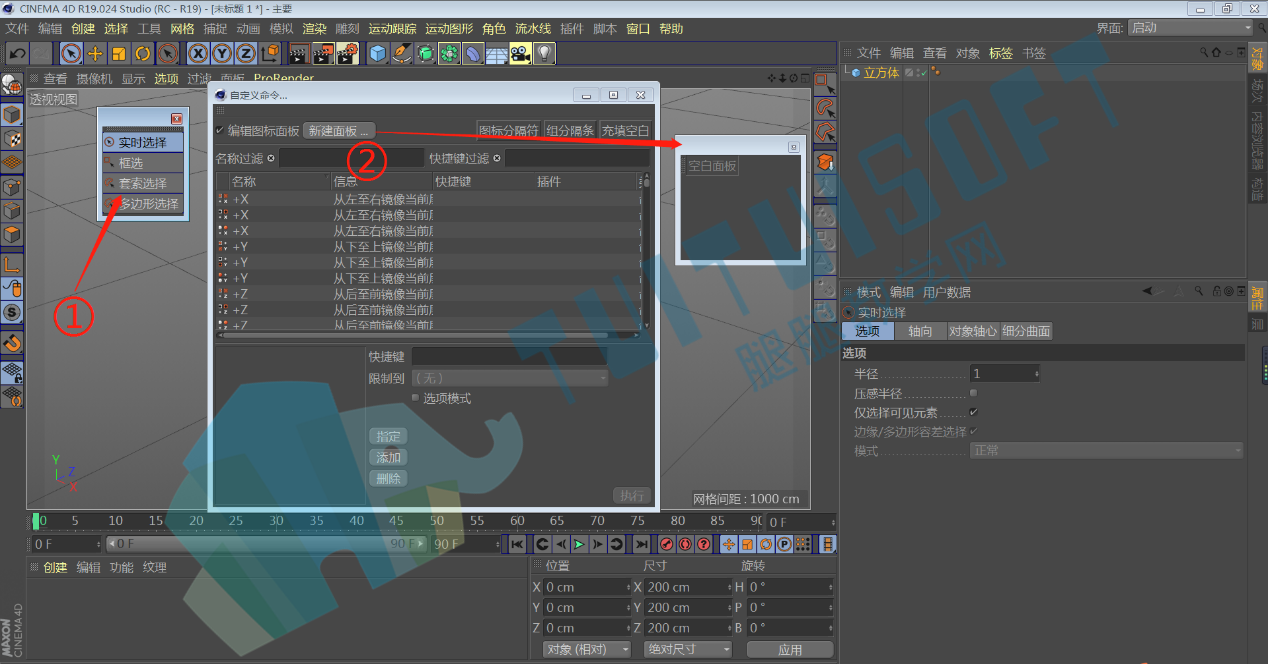Switch to the 轴向 tab
The image size is (1268, 664).
tap(920, 331)
